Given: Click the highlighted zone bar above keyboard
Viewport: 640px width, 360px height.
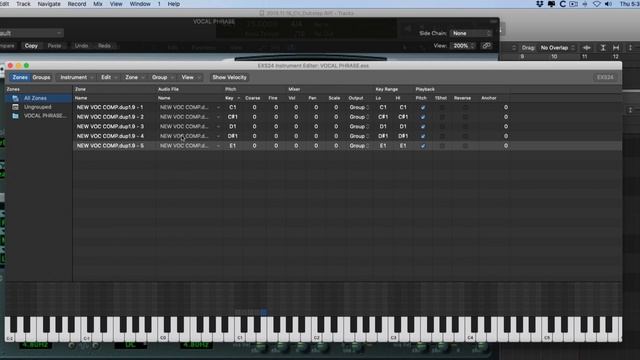Looking at the screenshot, I should (x=264, y=312).
